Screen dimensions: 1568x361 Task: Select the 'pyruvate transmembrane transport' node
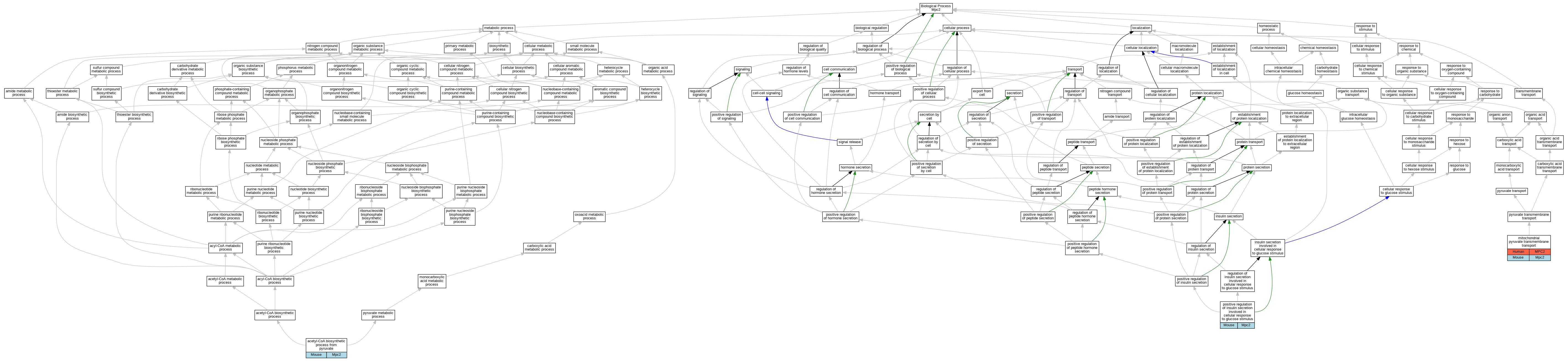1529,216
